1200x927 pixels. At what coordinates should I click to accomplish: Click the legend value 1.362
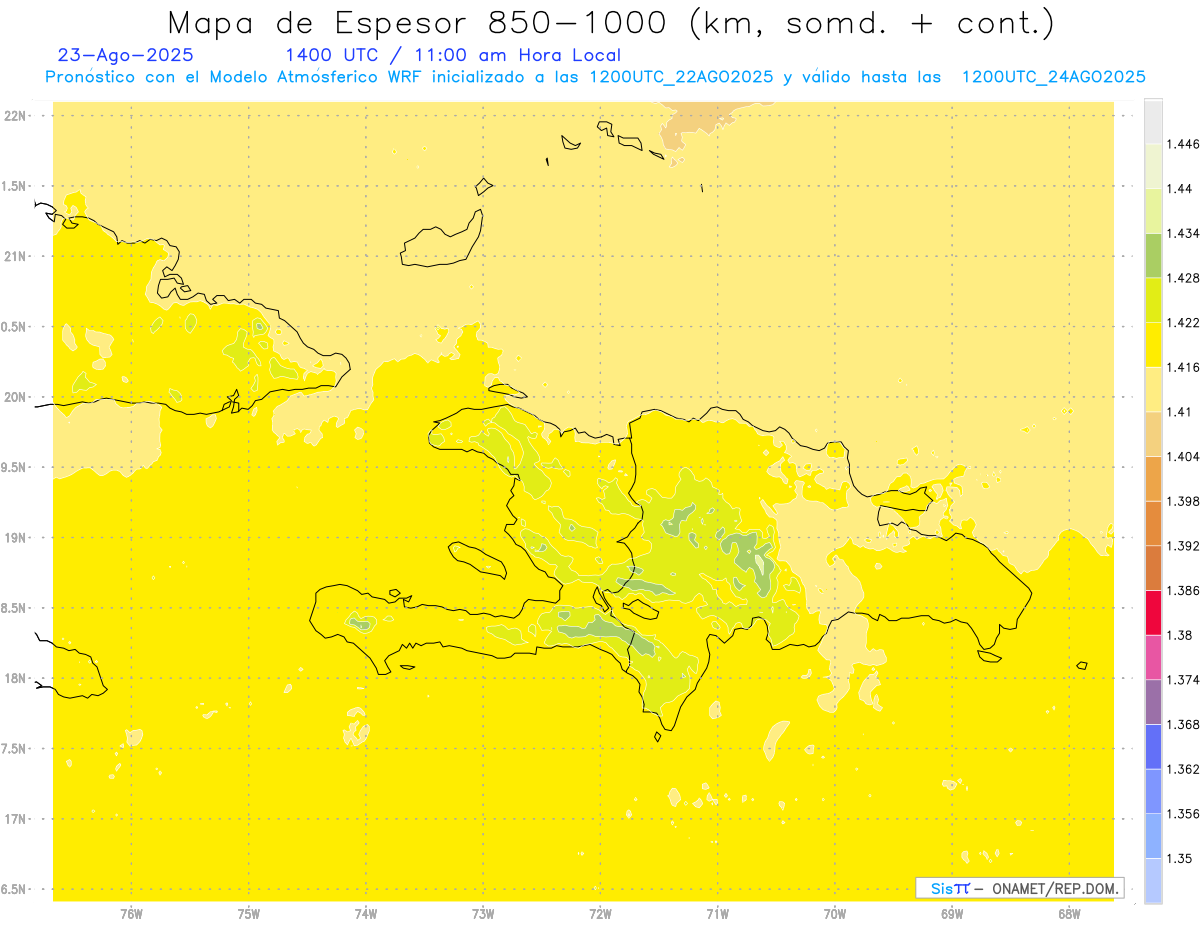tap(1183, 769)
